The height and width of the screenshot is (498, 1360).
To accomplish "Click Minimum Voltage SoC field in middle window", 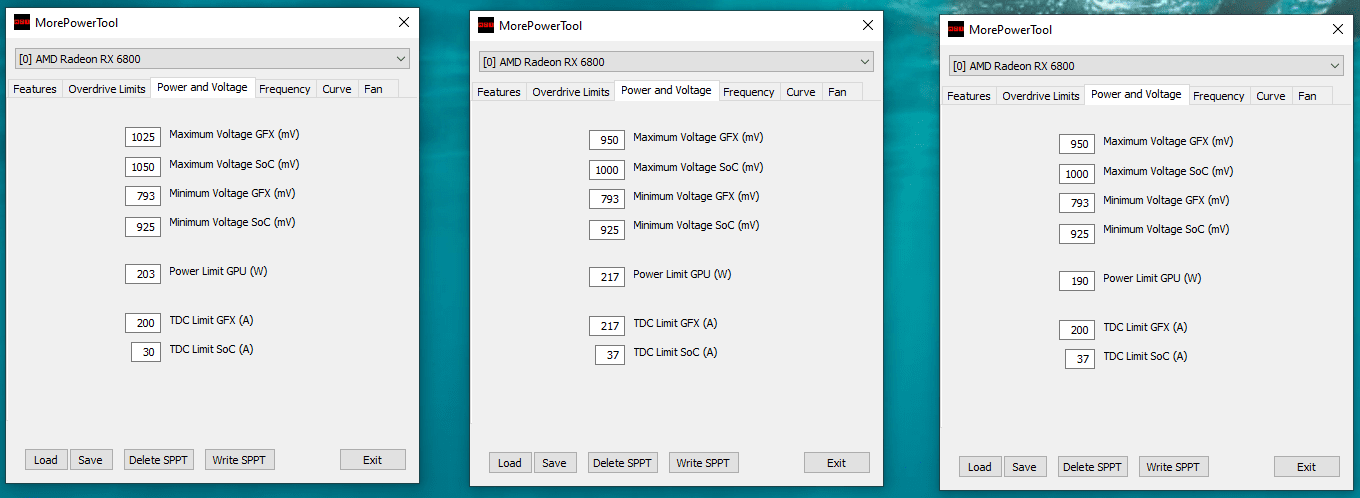I will pos(607,230).
